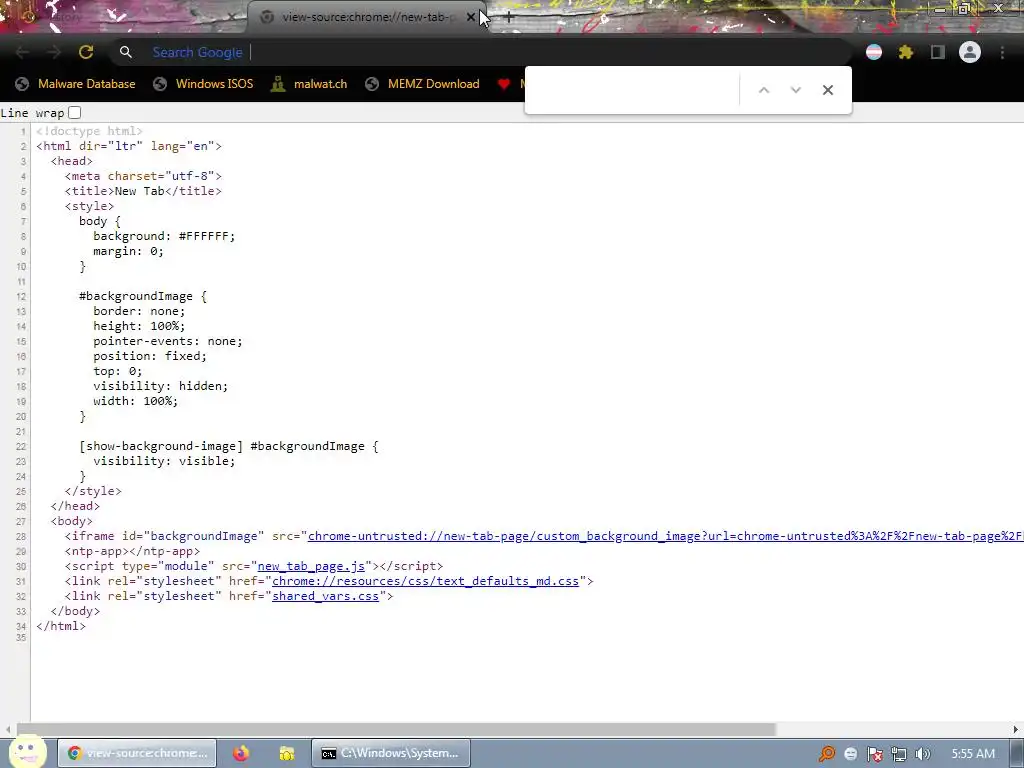Toggle the Line wrap checkbox
Image resolution: width=1024 pixels, height=768 pixels.
pos(75,112)
